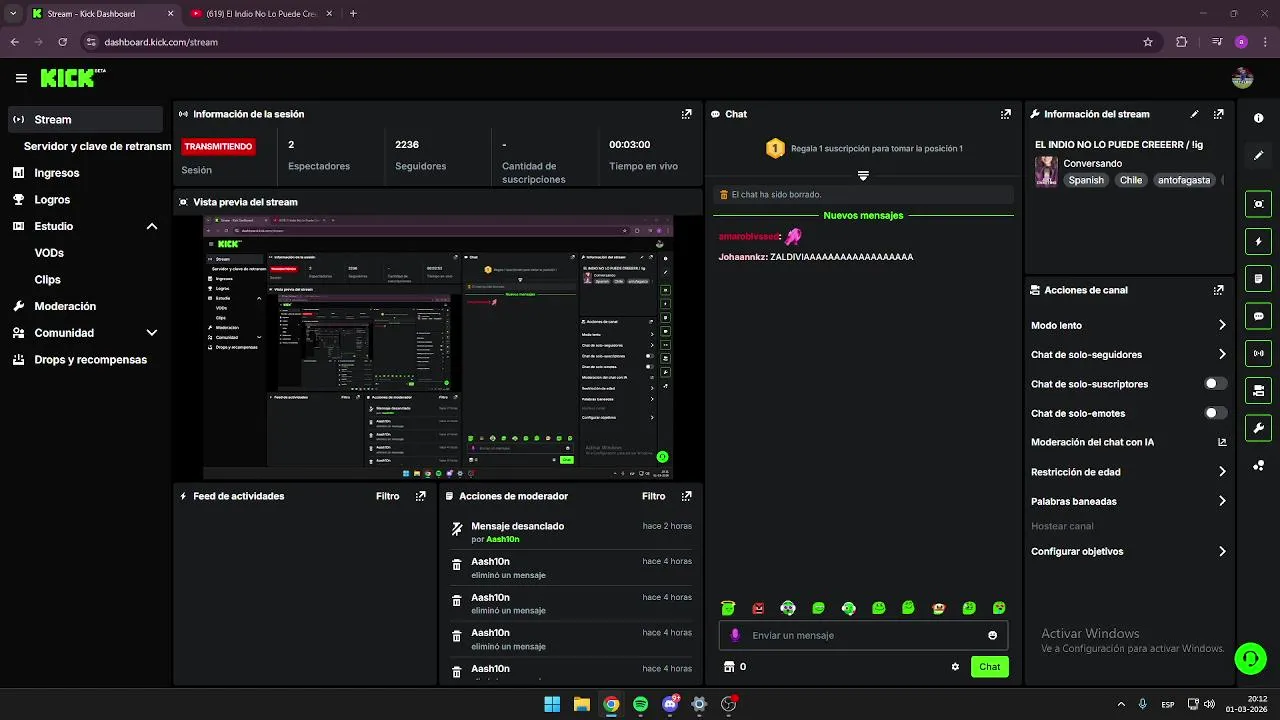Pop out the Información de la sesión panel

click(686, 114)
